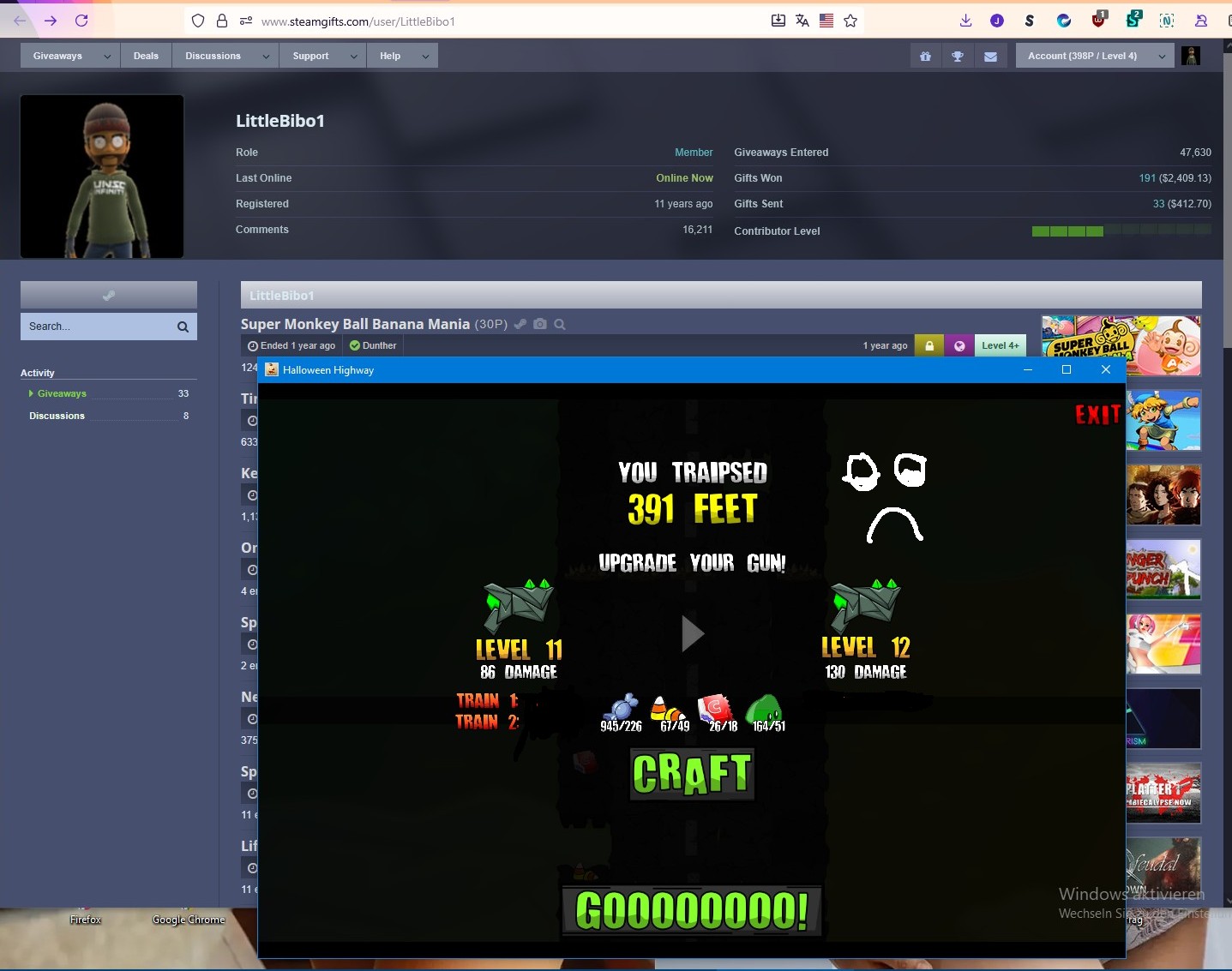Expand the Giveaways dropdown arrow
This screenshot has width=1232, height=971.
point(107,57)
